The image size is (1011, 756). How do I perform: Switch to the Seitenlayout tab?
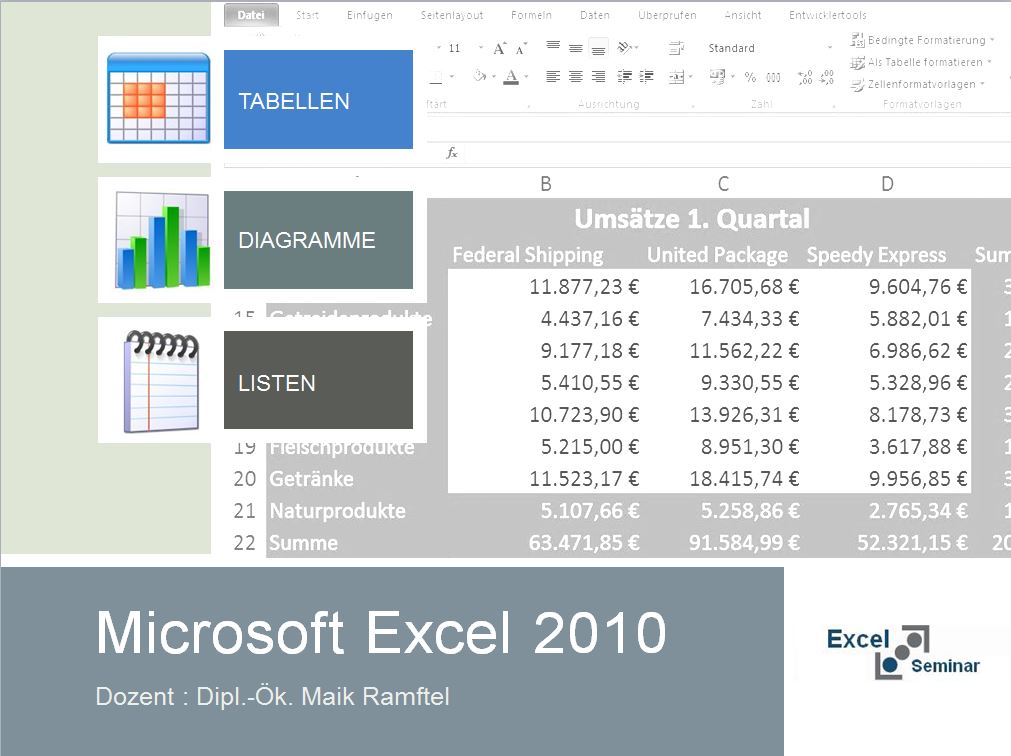(x=451, y=15)
